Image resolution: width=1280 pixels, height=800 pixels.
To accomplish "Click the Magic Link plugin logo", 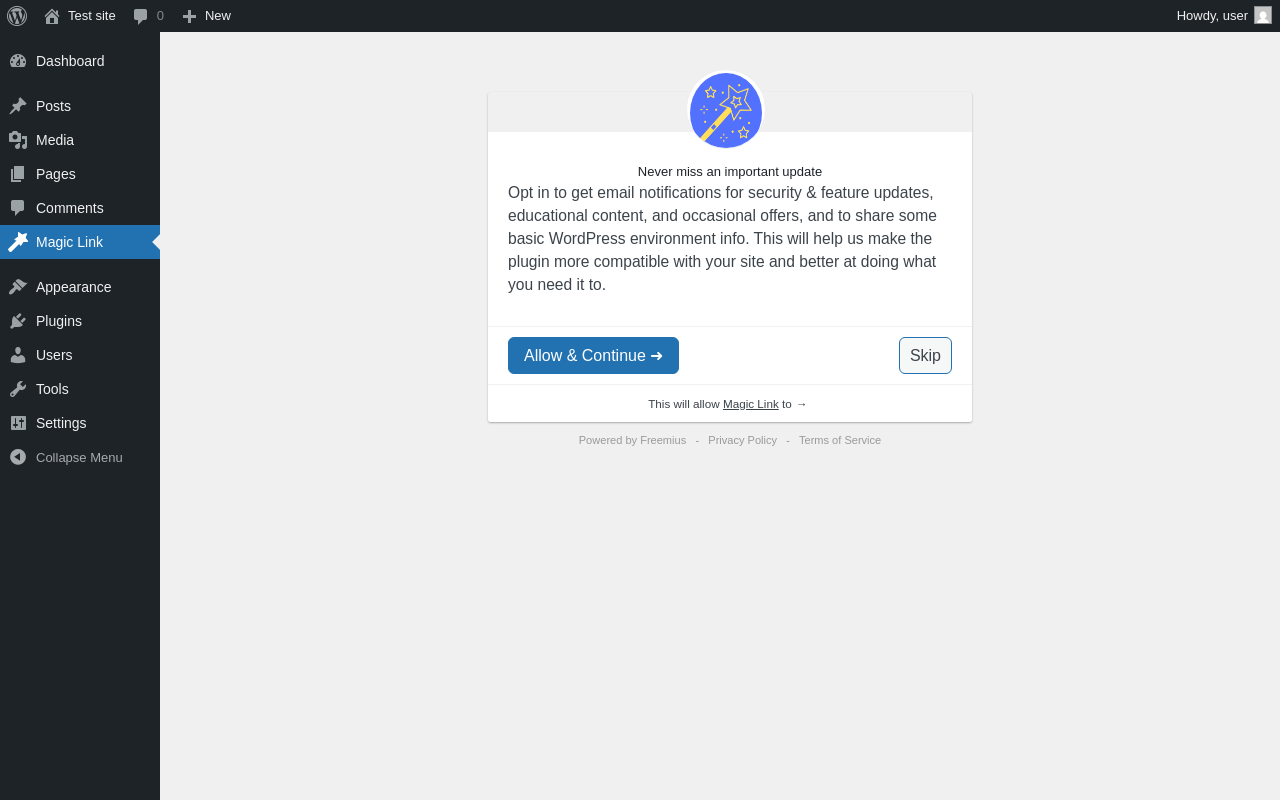I will click(726, 110).
